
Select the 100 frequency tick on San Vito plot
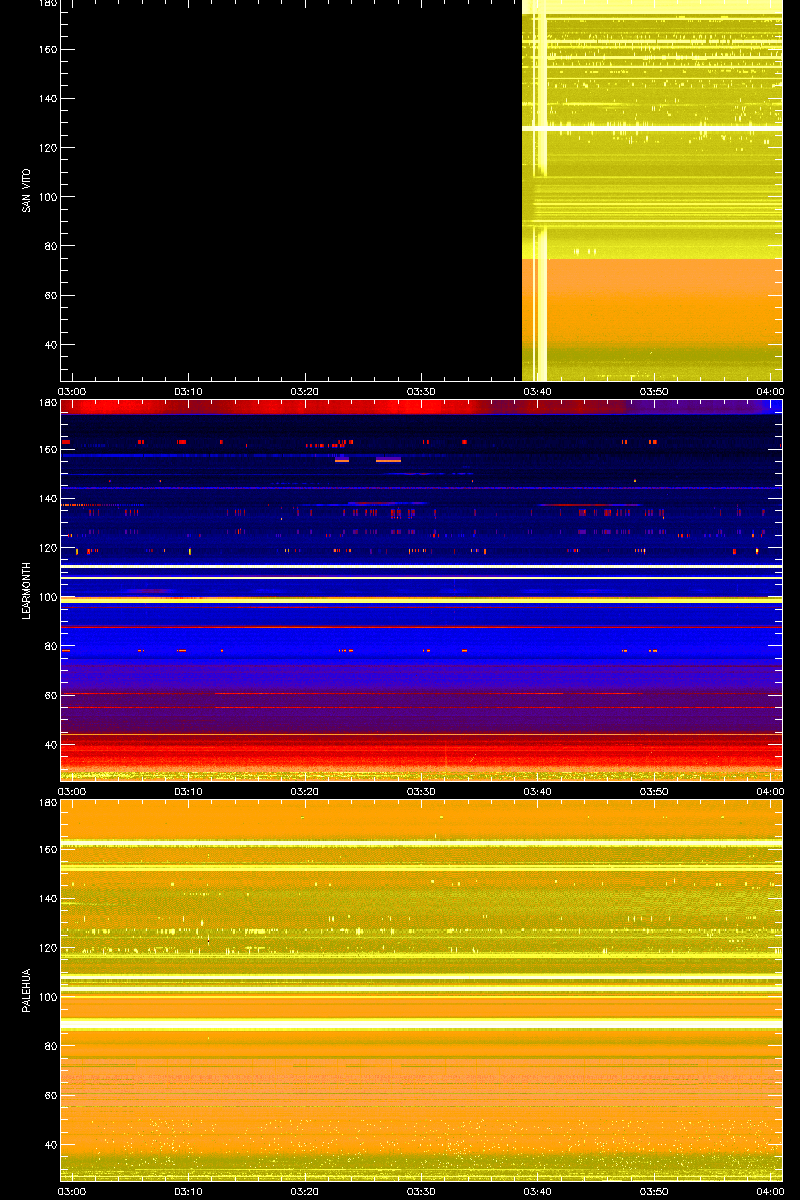pyautogui.click(x=48, y=197)
